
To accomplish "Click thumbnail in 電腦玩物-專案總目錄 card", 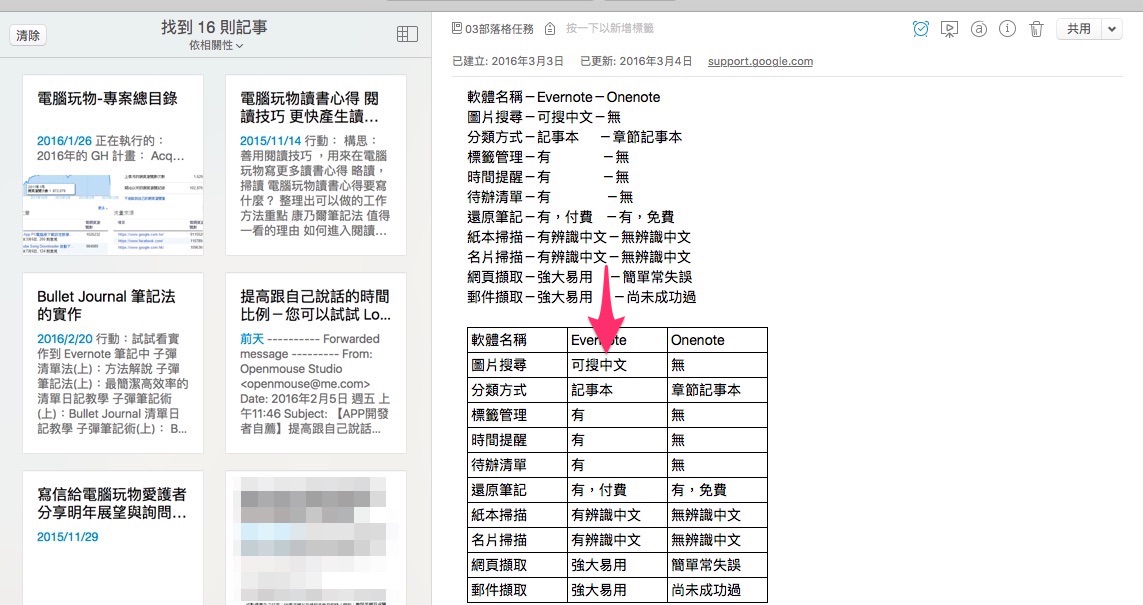I will pyautogui.click(x=113, y=214).
